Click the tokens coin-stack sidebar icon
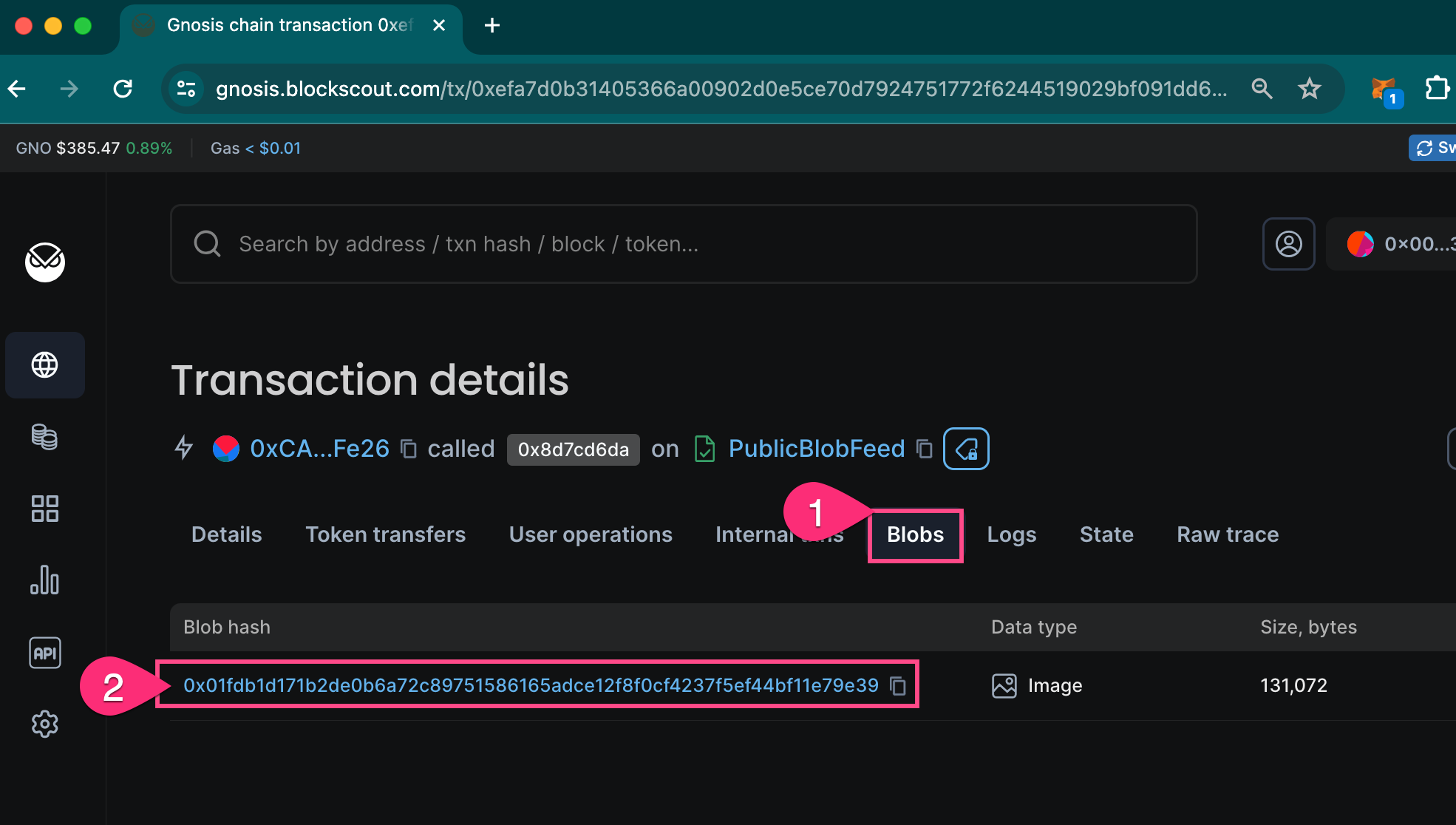 click(44, 437)
